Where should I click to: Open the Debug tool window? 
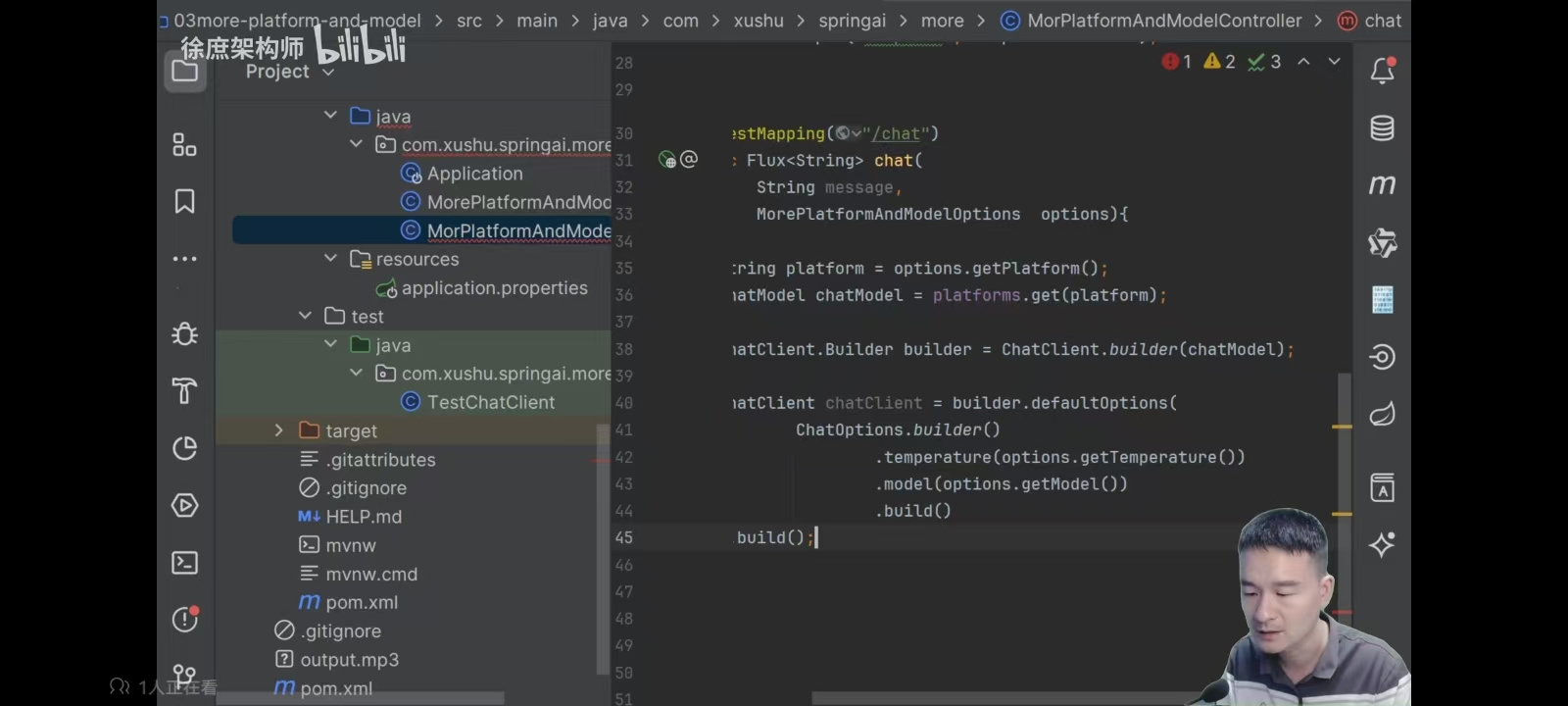click(184, 333)
